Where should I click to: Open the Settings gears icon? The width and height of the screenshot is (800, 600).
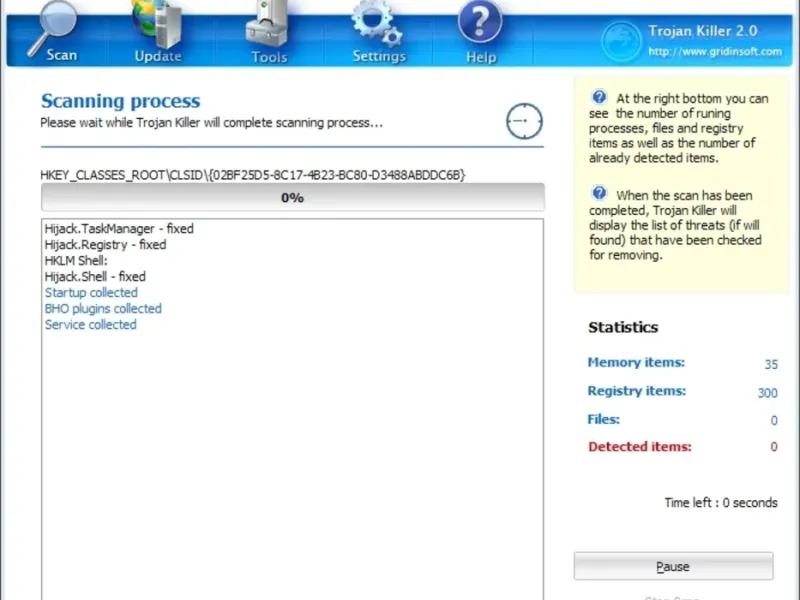tap(377, 23)
